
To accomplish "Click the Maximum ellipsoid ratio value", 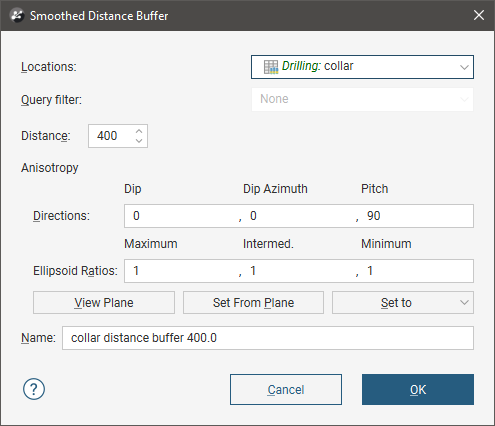I will coord(182,271).
